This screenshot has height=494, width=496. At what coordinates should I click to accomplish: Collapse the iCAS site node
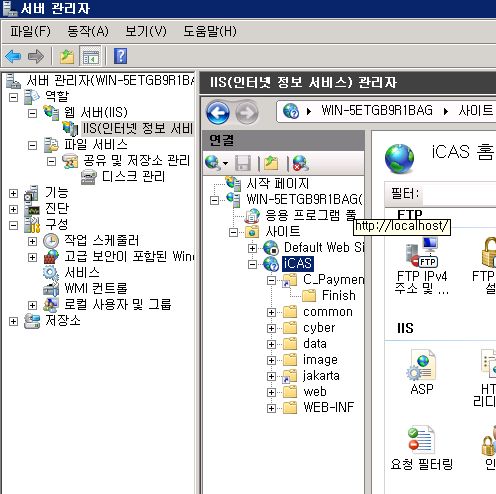(252, 264)
